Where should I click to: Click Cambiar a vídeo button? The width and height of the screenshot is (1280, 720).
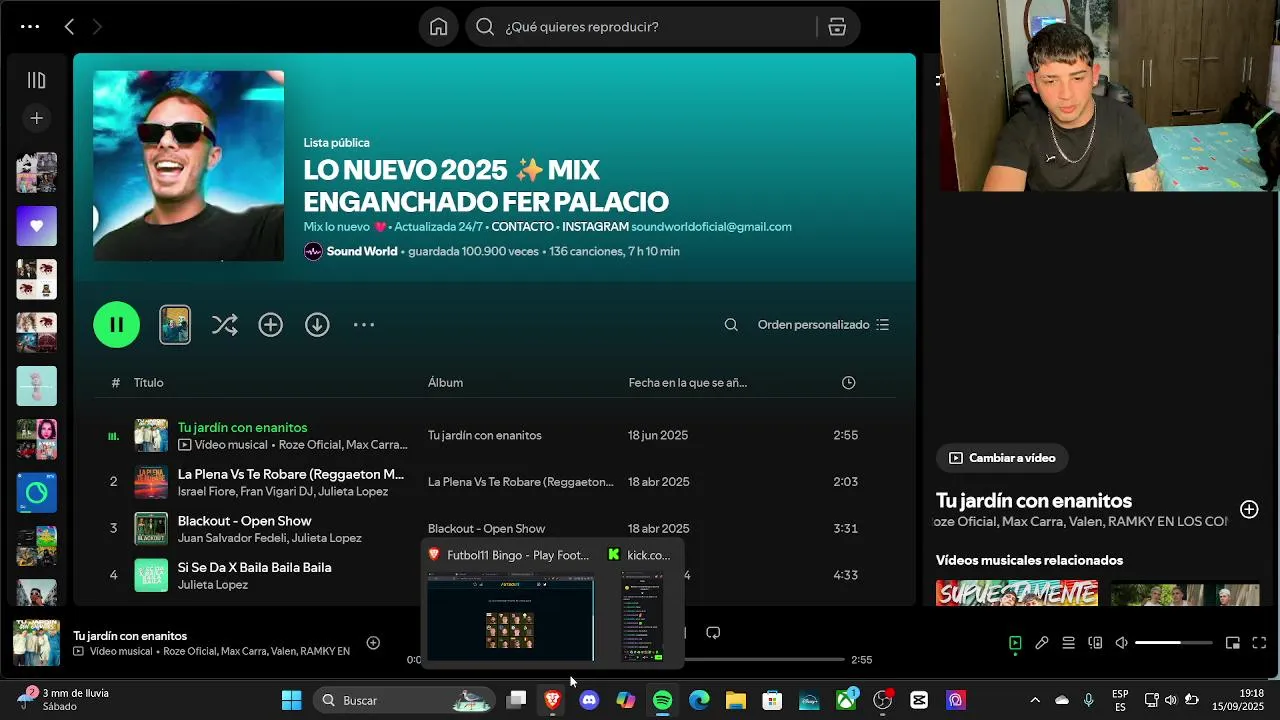pyautogui.click(x=1002, y=458)
